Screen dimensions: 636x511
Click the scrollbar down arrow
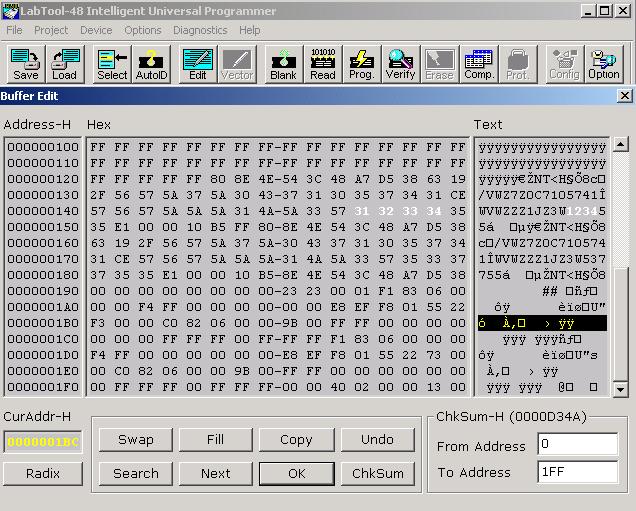pos(621,389)
